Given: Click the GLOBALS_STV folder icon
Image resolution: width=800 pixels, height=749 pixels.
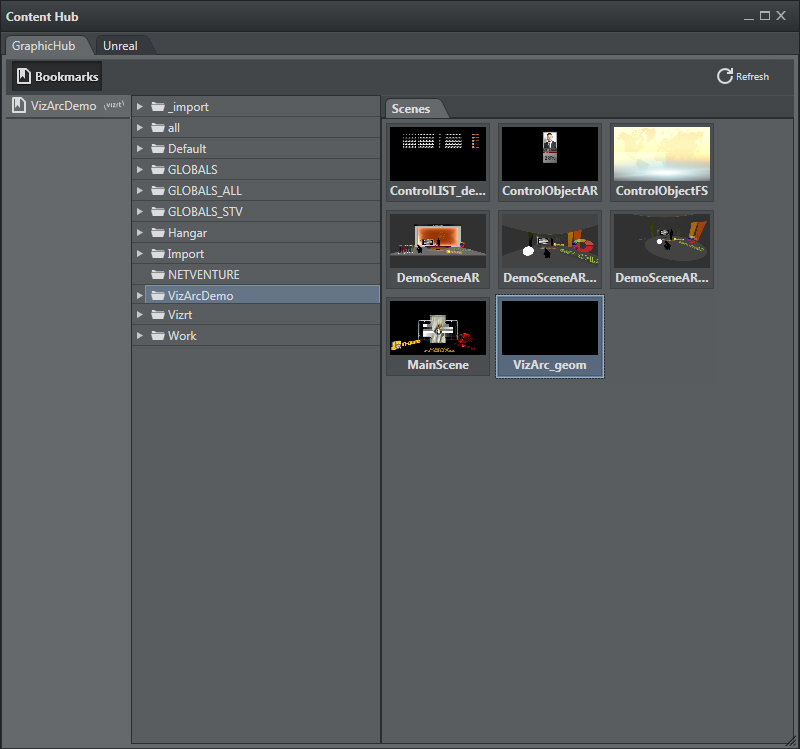Looking at the screenshot, I should (157, 212).
